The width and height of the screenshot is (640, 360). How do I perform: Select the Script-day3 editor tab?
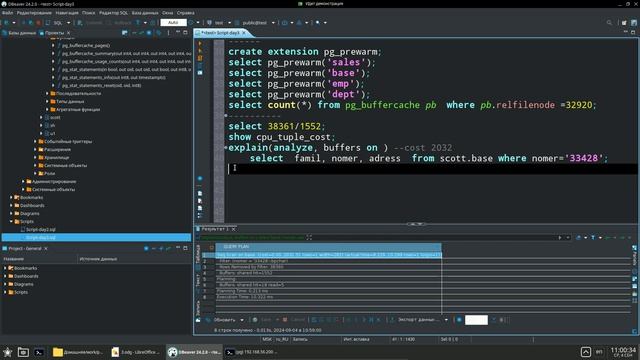(220, 33)
